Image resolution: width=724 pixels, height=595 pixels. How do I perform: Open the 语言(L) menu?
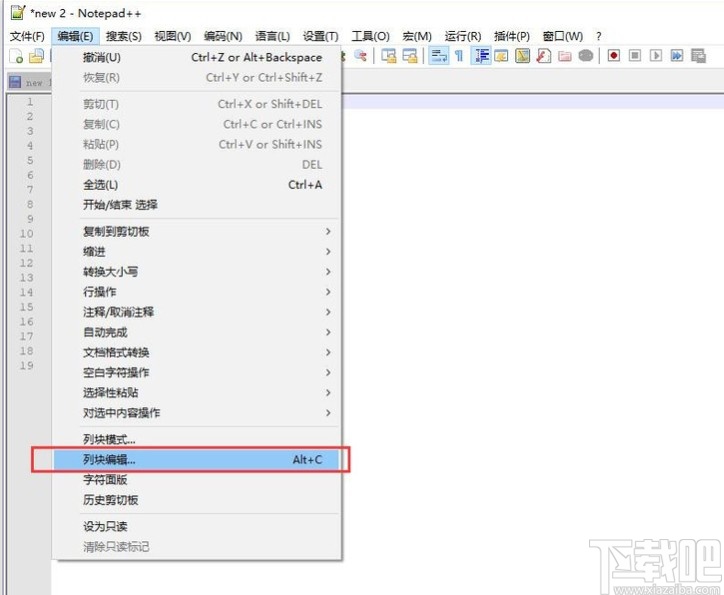click(272, 36)
